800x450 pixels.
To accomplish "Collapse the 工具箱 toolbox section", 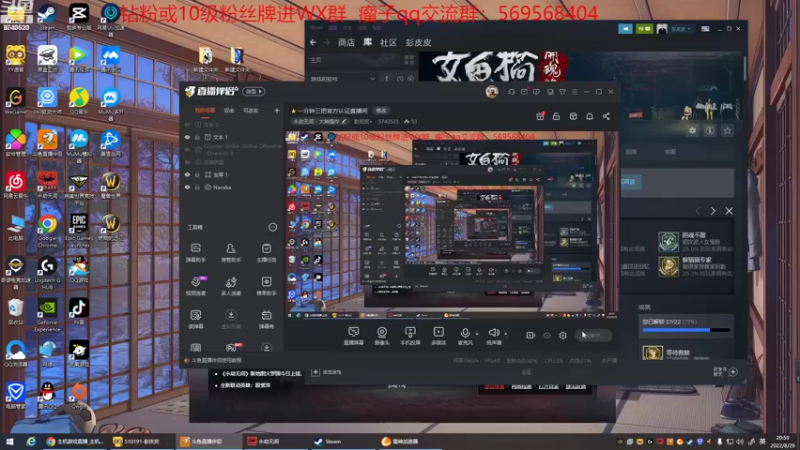I will click(x=272, y=227).
